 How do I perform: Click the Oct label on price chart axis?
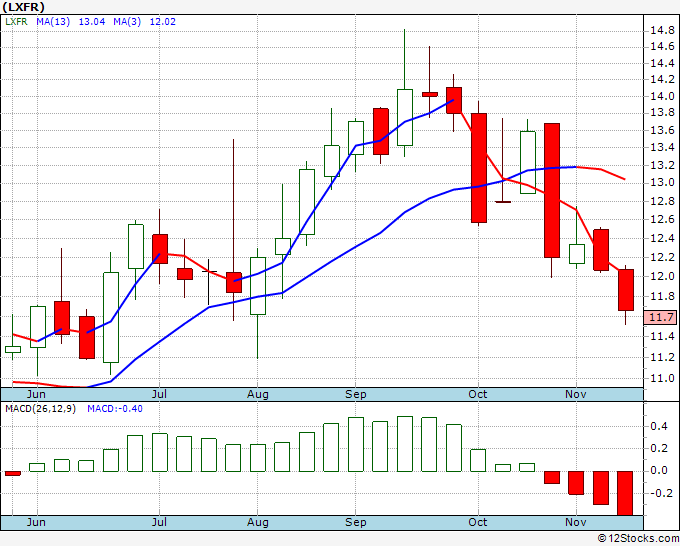477,394
